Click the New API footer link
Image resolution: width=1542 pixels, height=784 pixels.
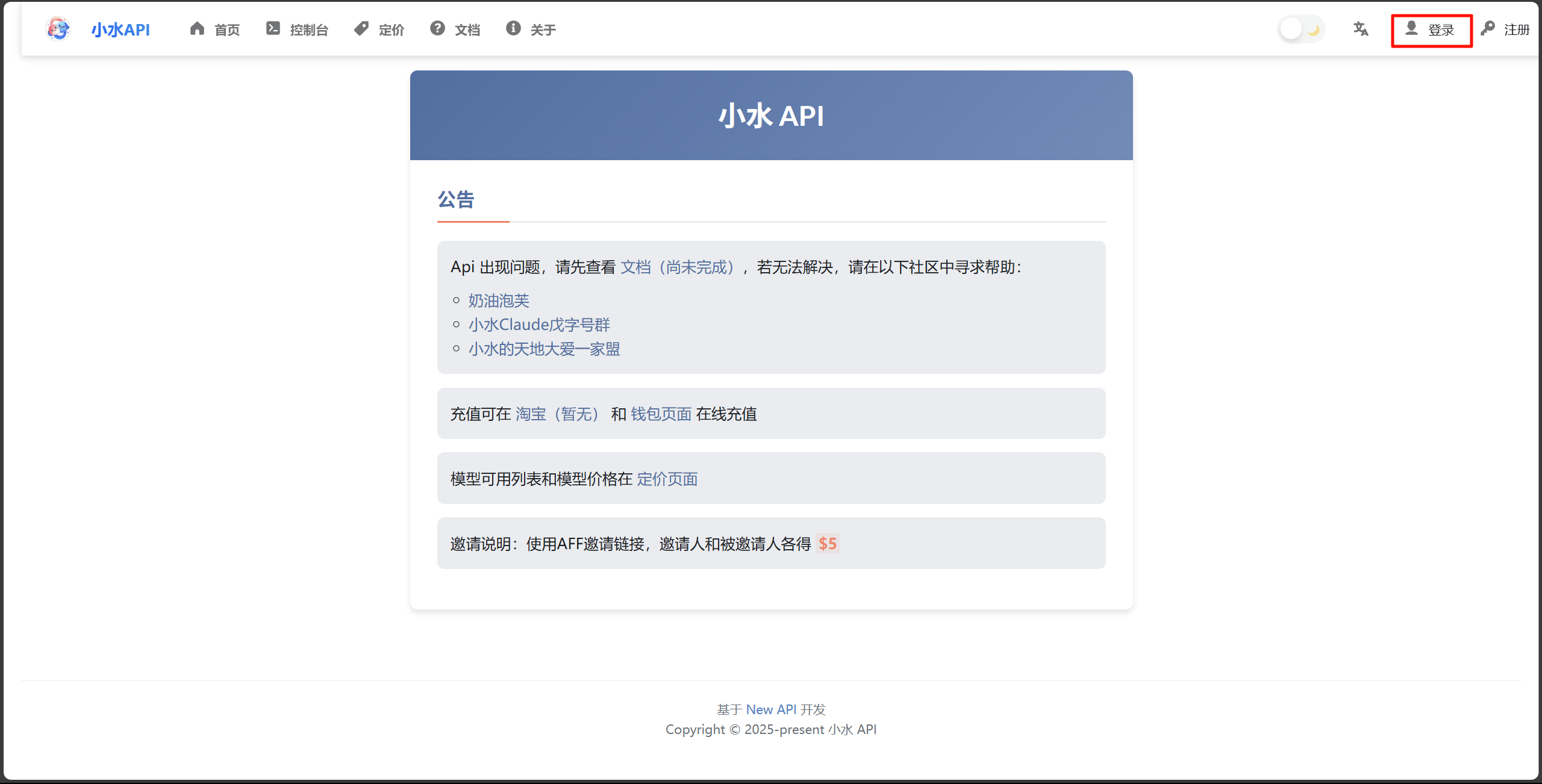click(x=771, y=709)
